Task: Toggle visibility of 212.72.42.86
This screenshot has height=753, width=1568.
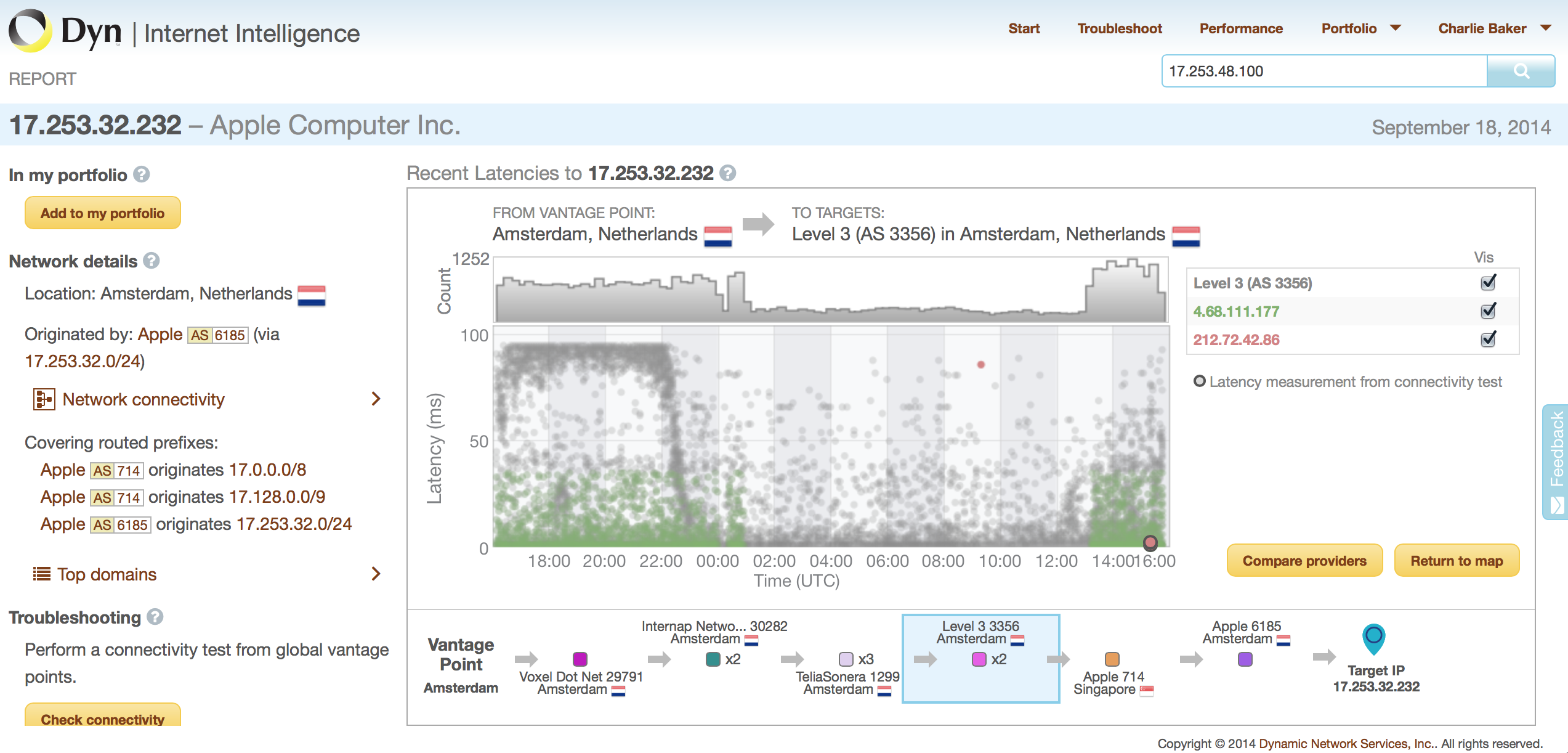Action: coord(1489,340)
